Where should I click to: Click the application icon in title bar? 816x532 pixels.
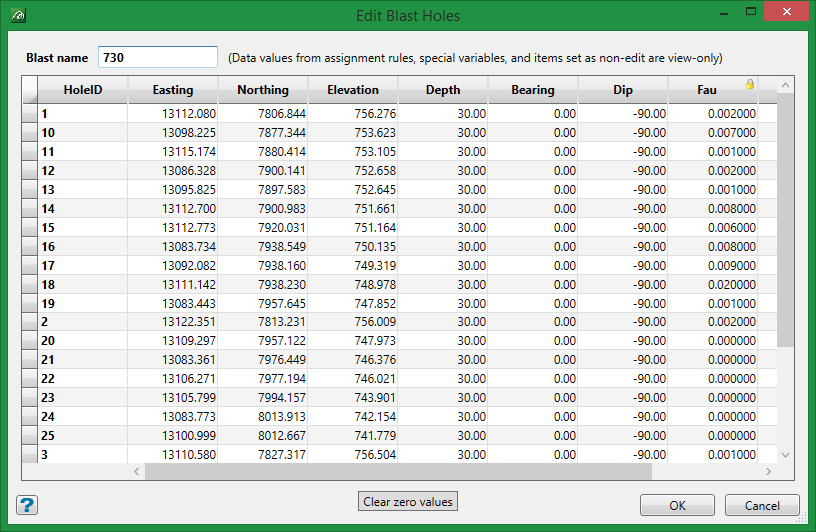[x=17, y=16]
